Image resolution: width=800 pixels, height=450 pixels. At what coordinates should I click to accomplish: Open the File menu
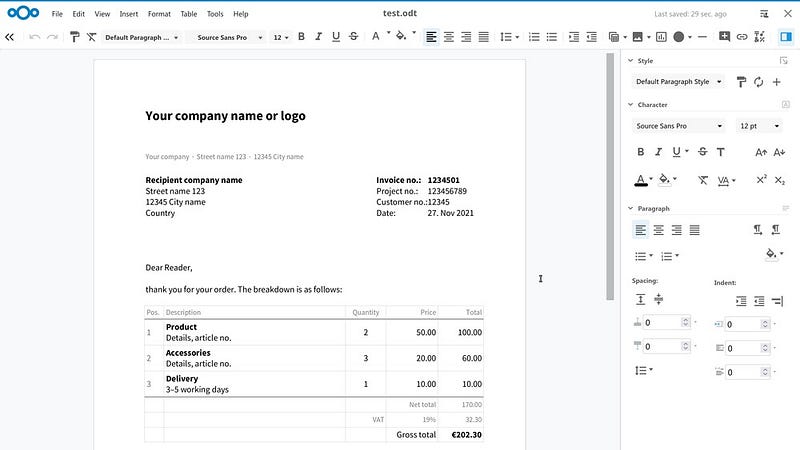[x=57, y=14]
